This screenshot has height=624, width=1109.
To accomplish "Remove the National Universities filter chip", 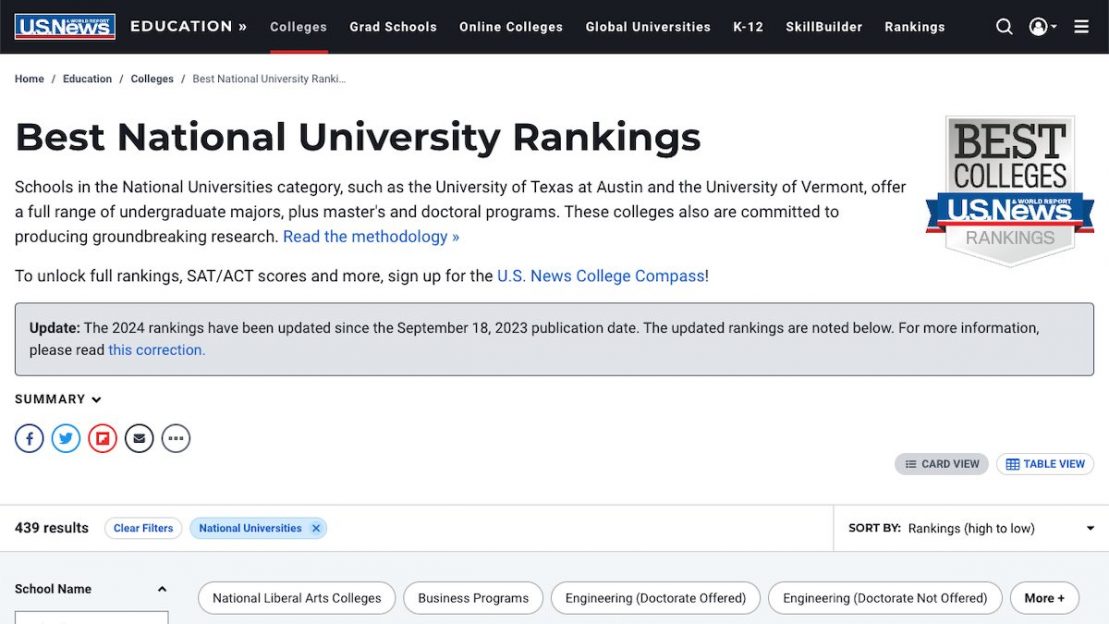I will 316,527.
